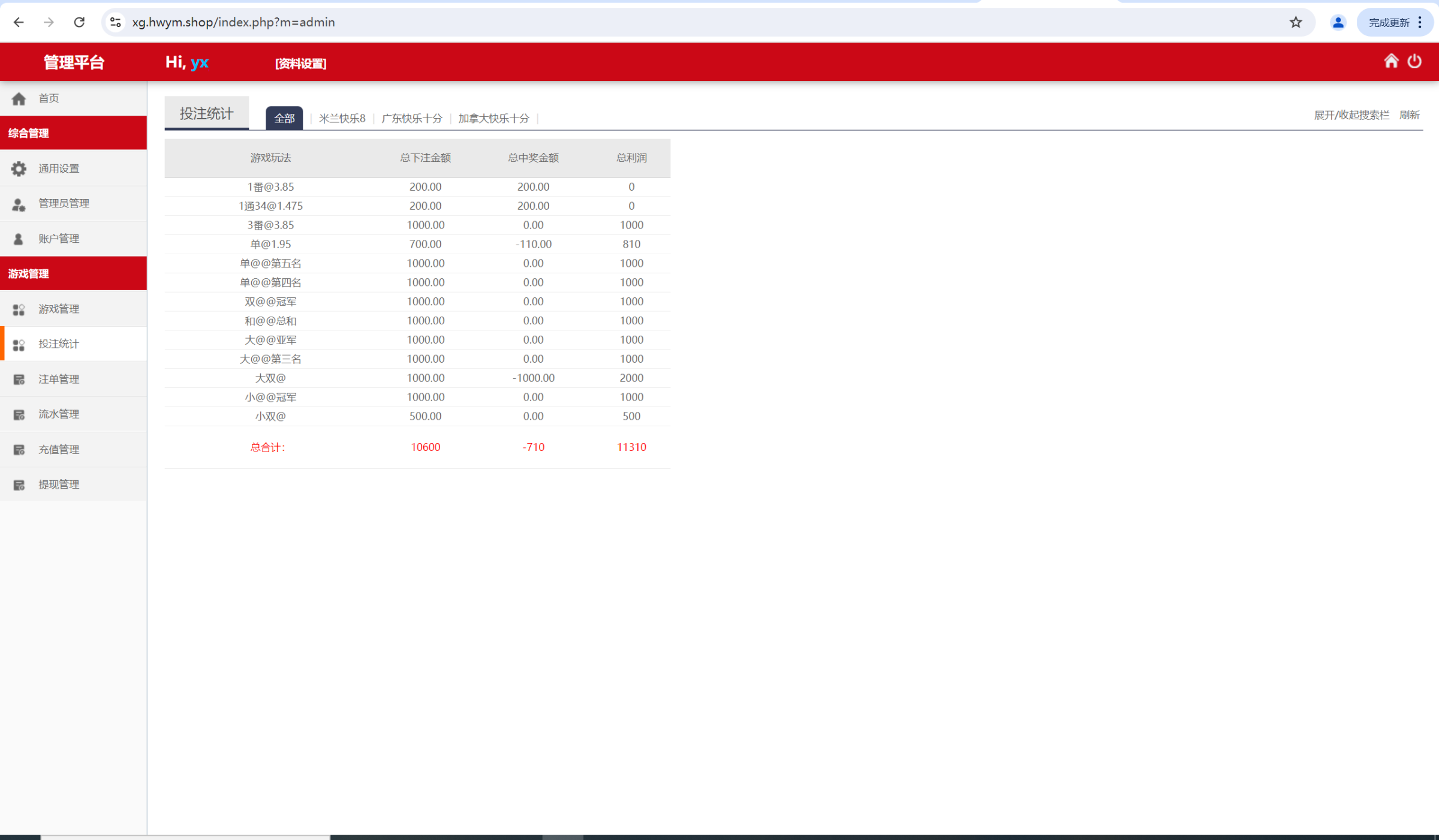This screenshot has height=840, width=1439.
Task: Toggle 展开/收起搜索栏 search bar
Action: pos(1351,115)
